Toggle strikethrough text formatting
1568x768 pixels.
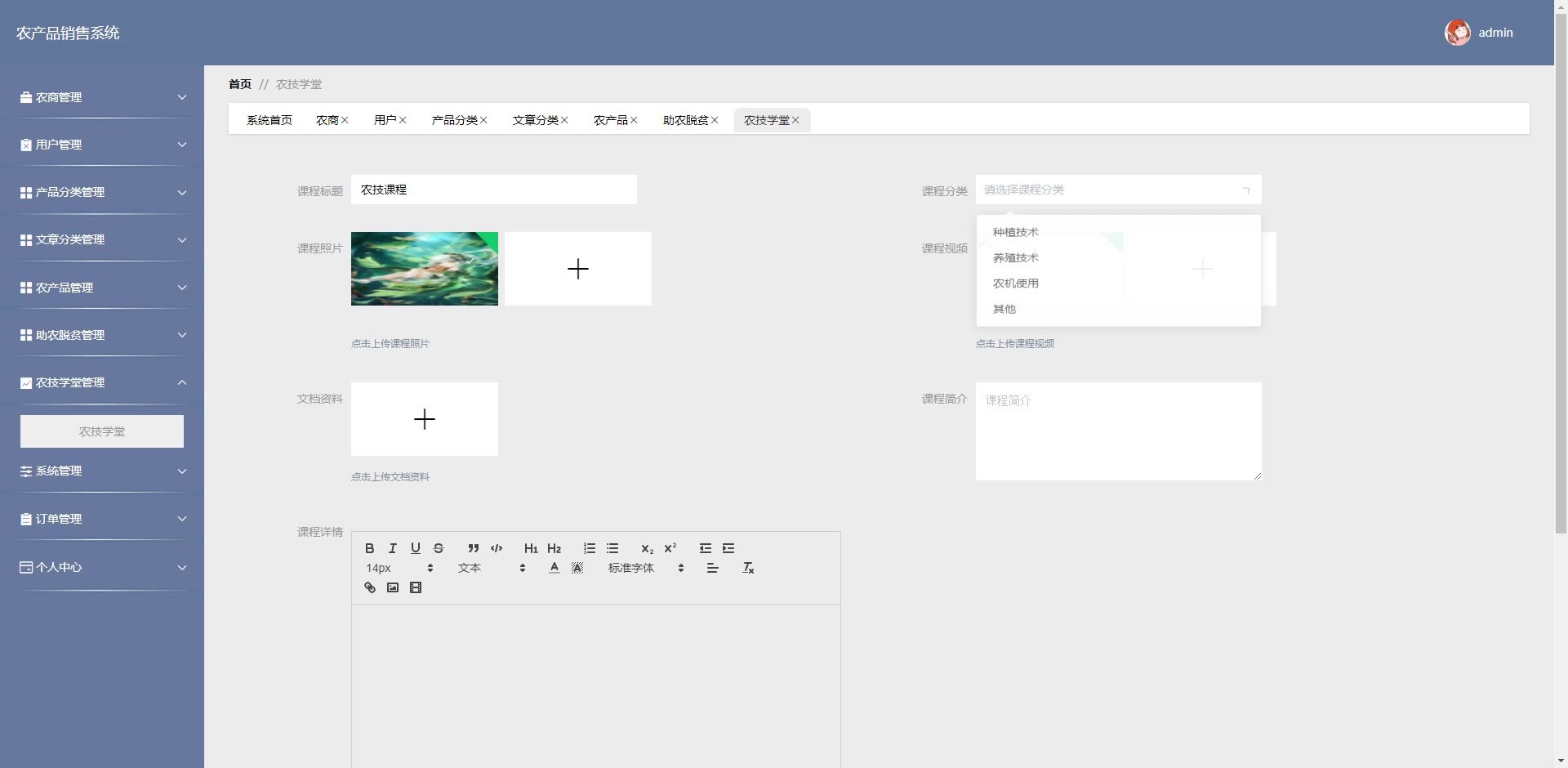tap(439, 548)
